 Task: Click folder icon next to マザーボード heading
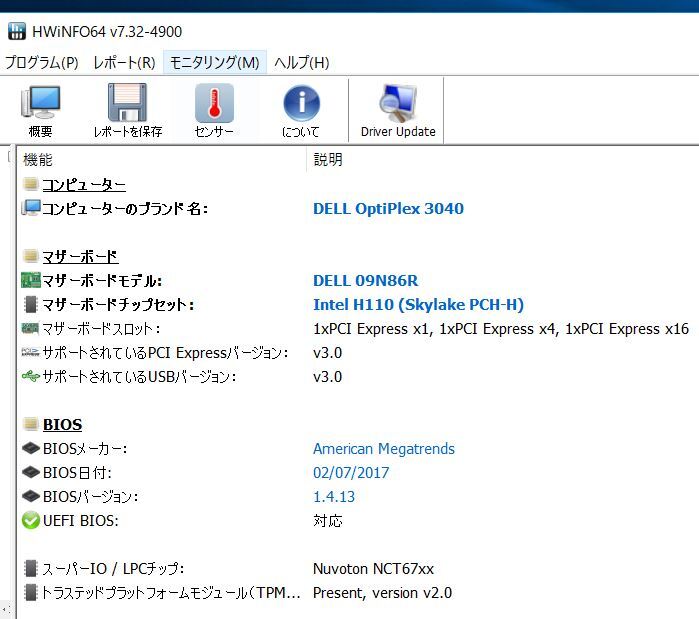[31, 256]
